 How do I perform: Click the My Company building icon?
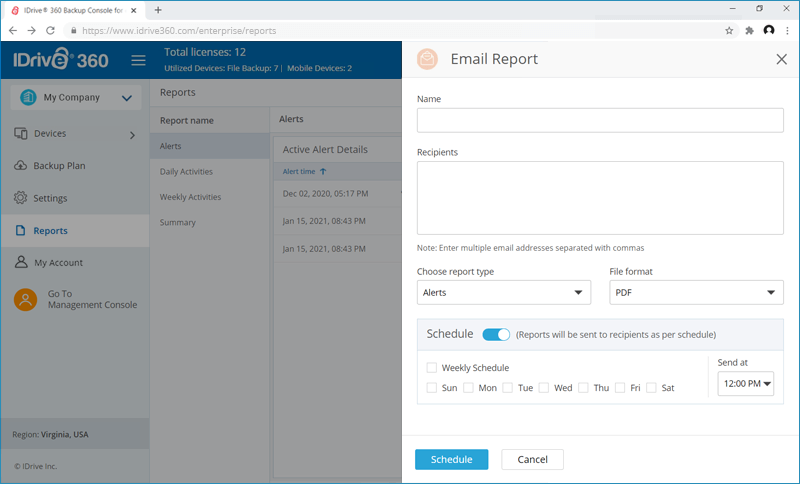click(x=28, y=97)
